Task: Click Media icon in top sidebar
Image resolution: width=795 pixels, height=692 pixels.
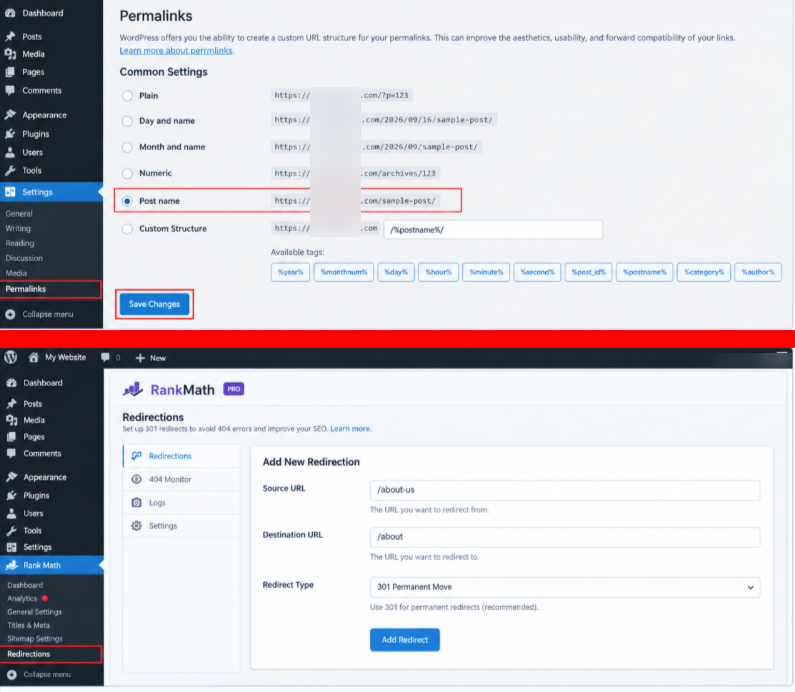Action: 10,54
